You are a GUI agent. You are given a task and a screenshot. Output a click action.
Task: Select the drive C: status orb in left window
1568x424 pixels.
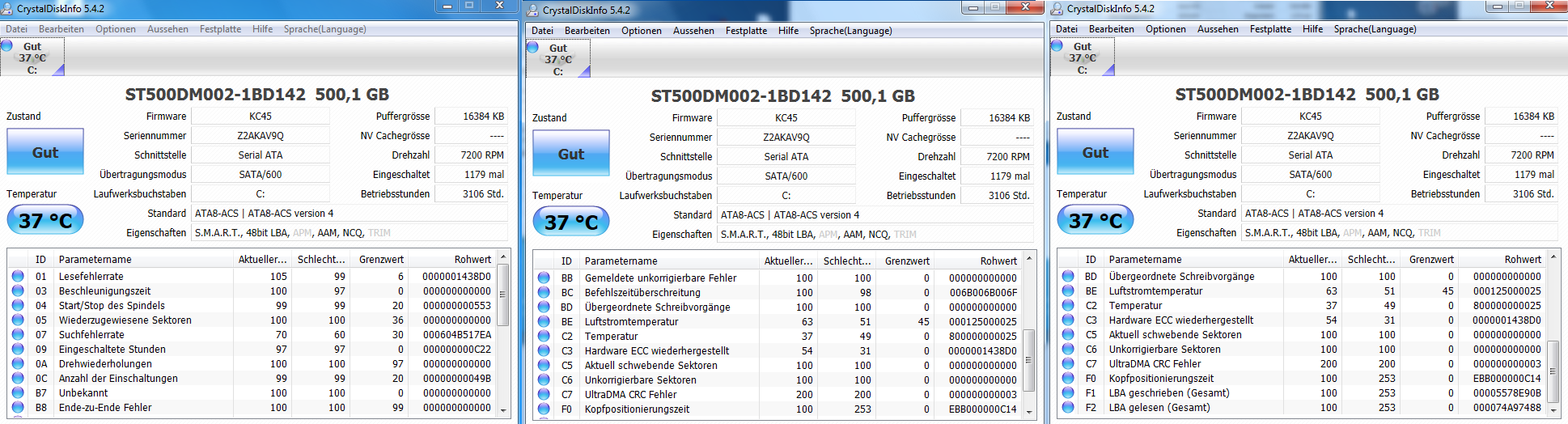pos(7,46)
